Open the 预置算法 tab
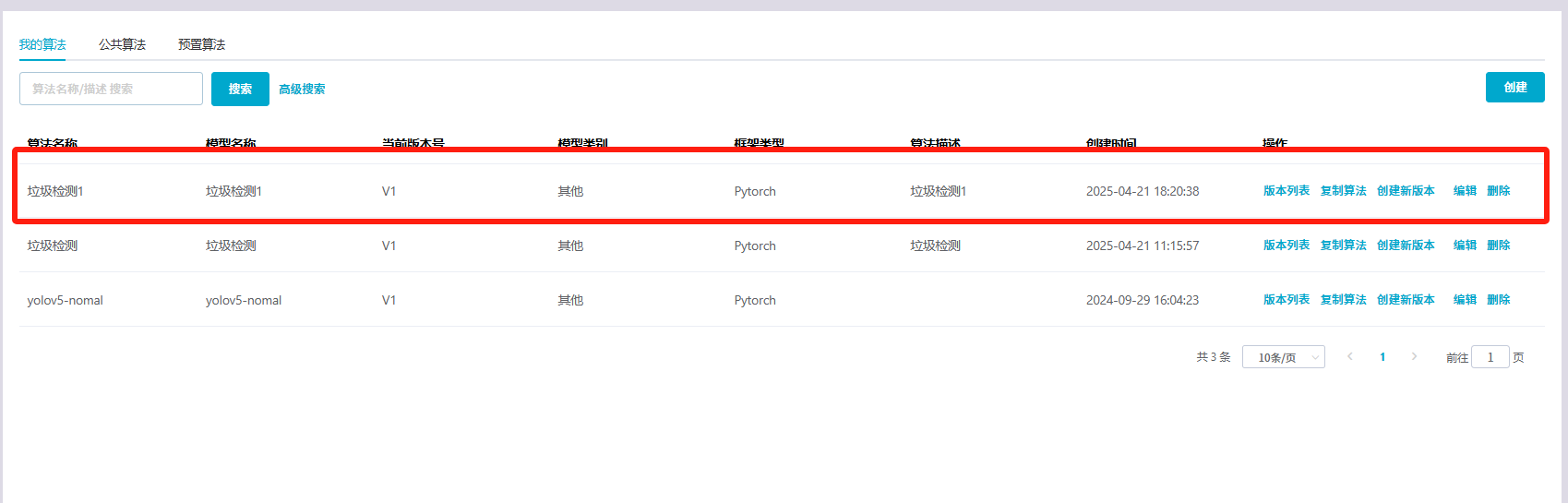Image resolution: width=1568 pixels, height=503 pixels. point(201,44)
